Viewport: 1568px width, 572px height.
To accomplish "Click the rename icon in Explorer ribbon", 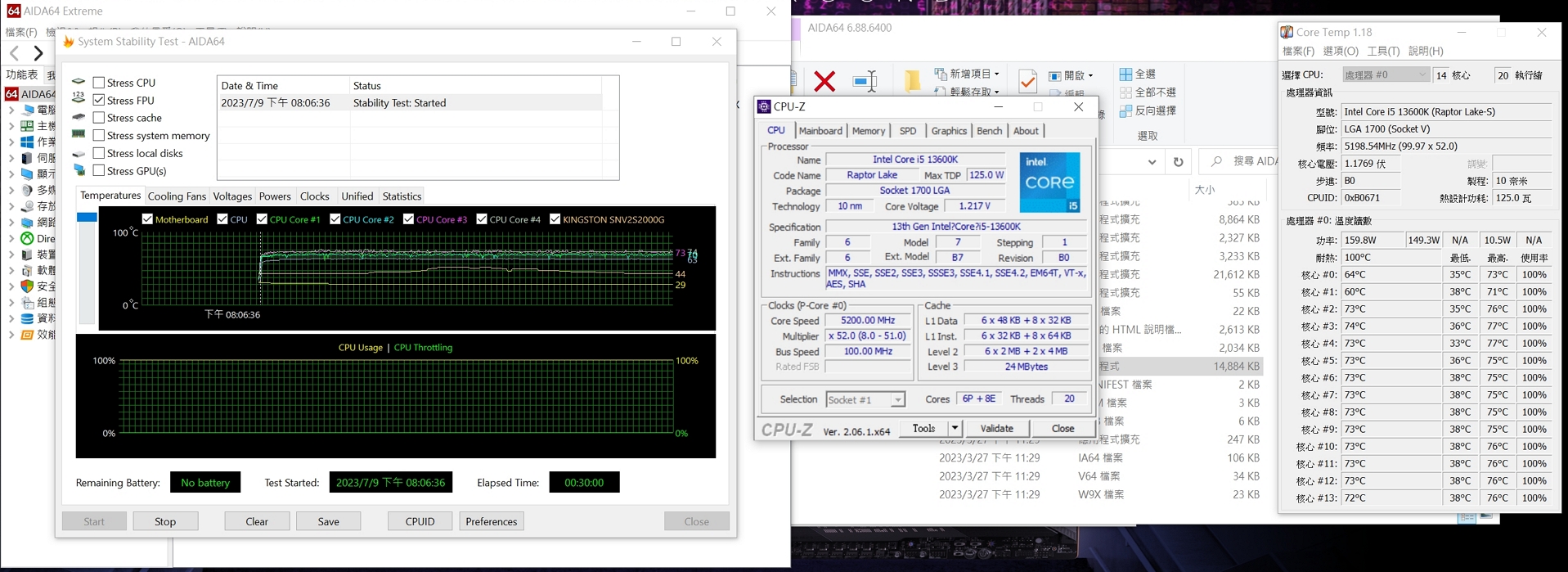I will point(865,81).
